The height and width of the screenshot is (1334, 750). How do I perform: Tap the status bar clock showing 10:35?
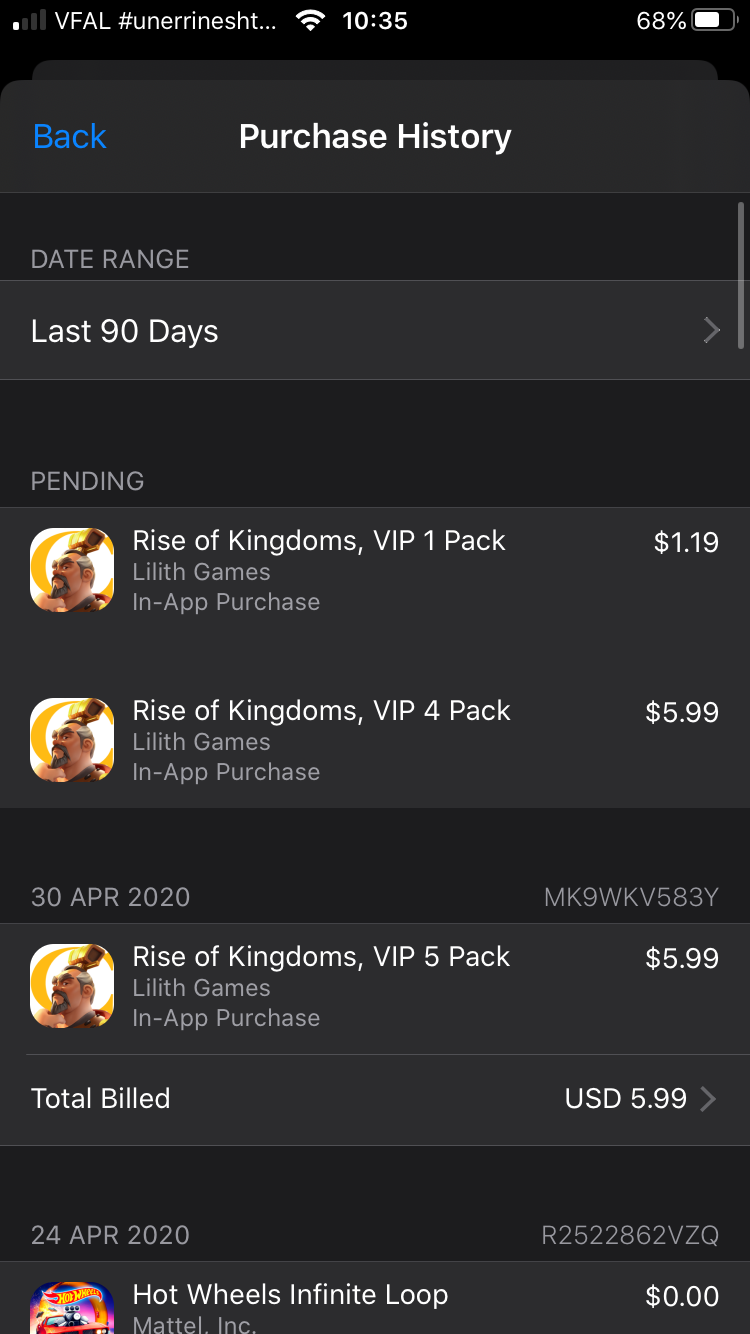375,21
